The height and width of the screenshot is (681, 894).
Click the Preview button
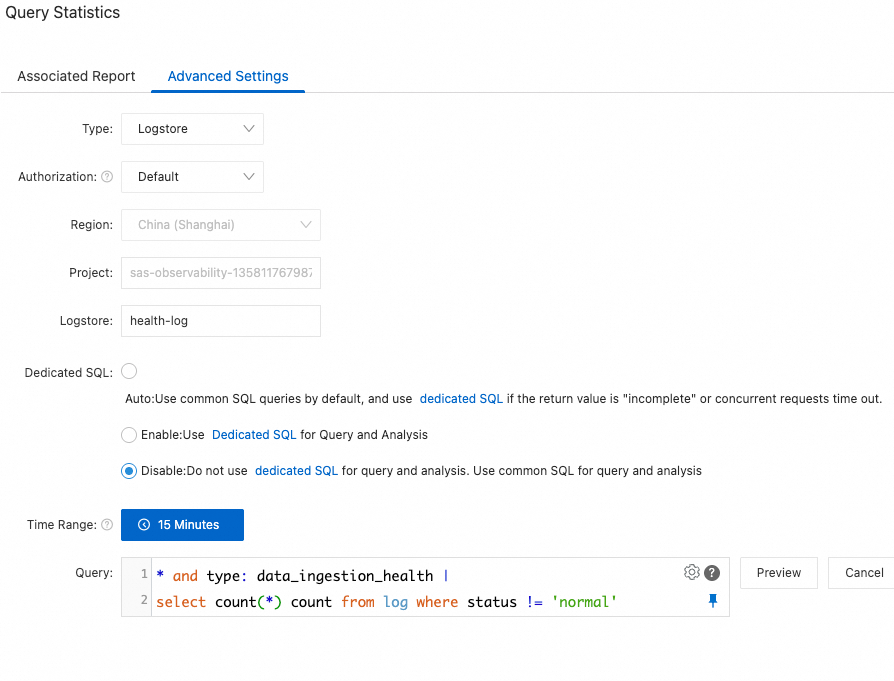(778, 573)
